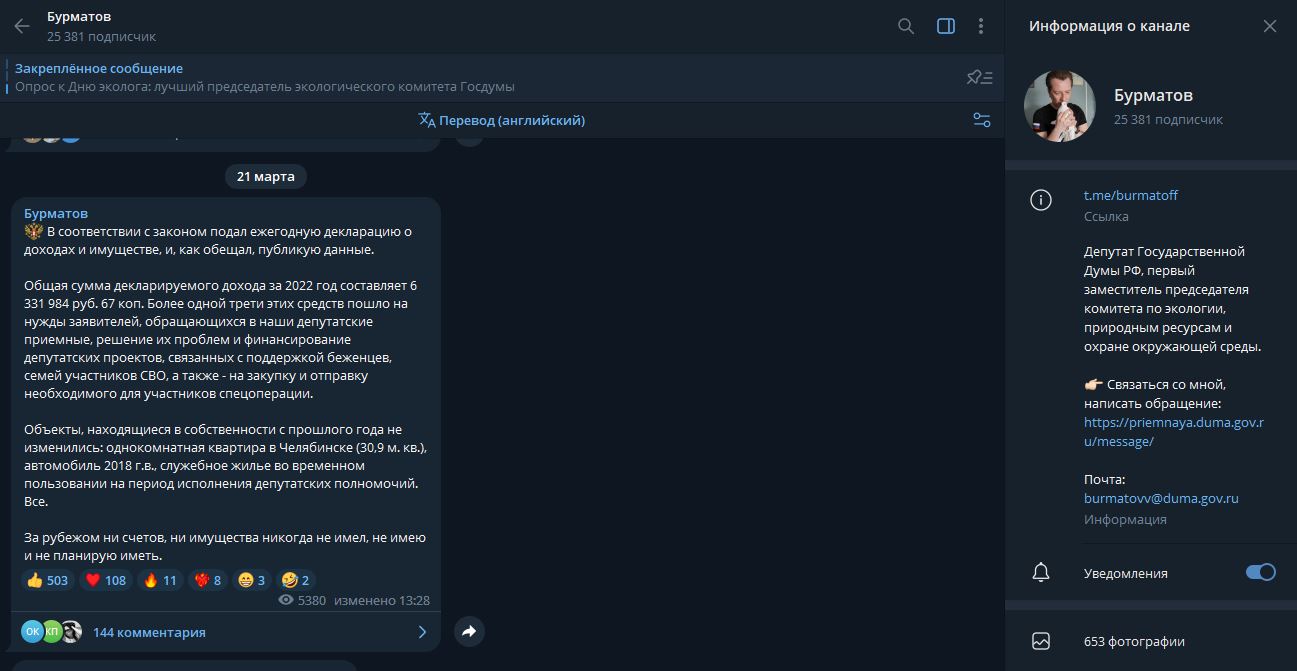Forward the post using share arrow
Viewport: 1297px width, 671px height.
click(x=469, y=631)
